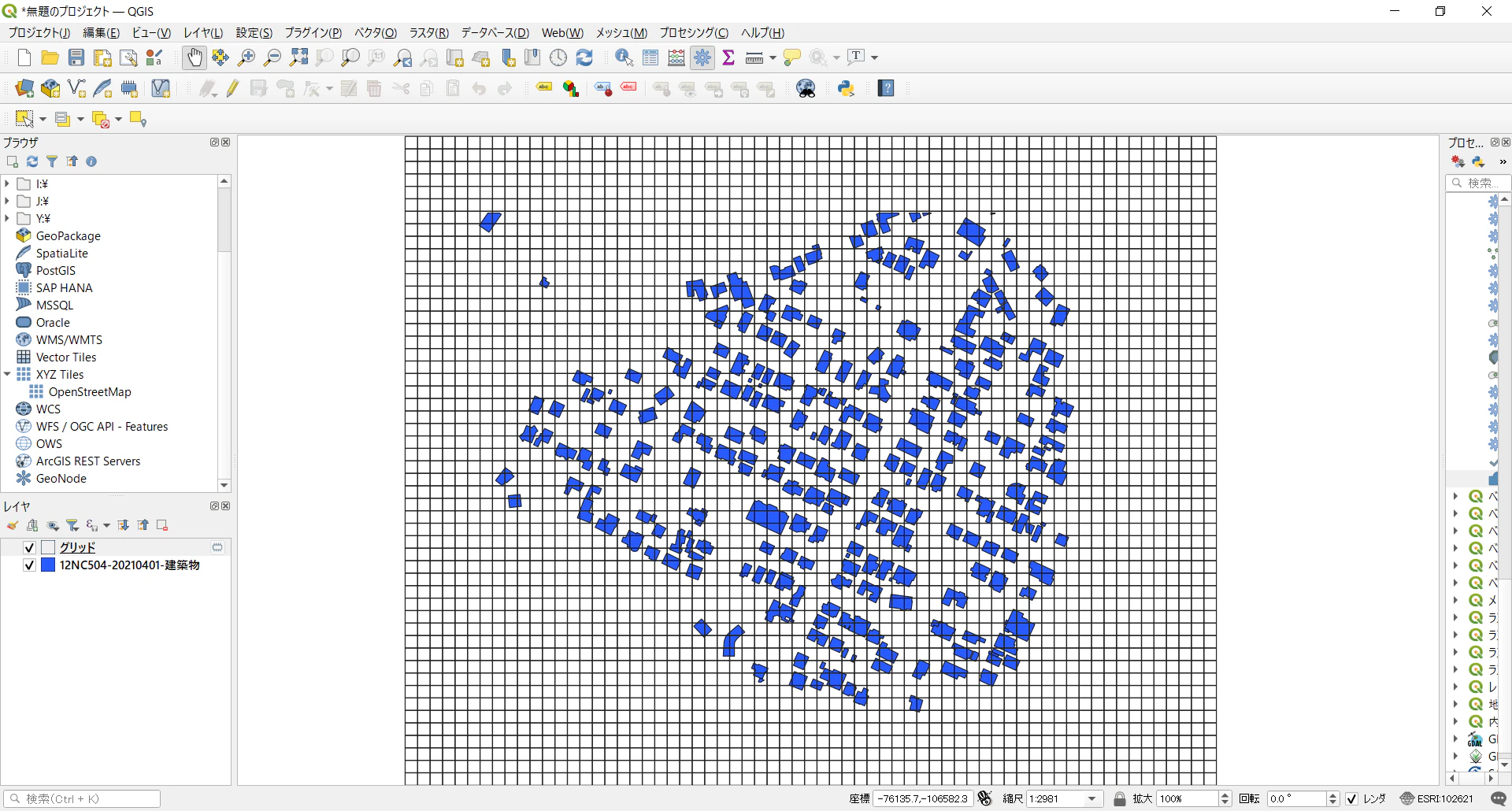Click Zoom Full extent icon
This screenshot has width=1512, height=811.
pos(299,57)
